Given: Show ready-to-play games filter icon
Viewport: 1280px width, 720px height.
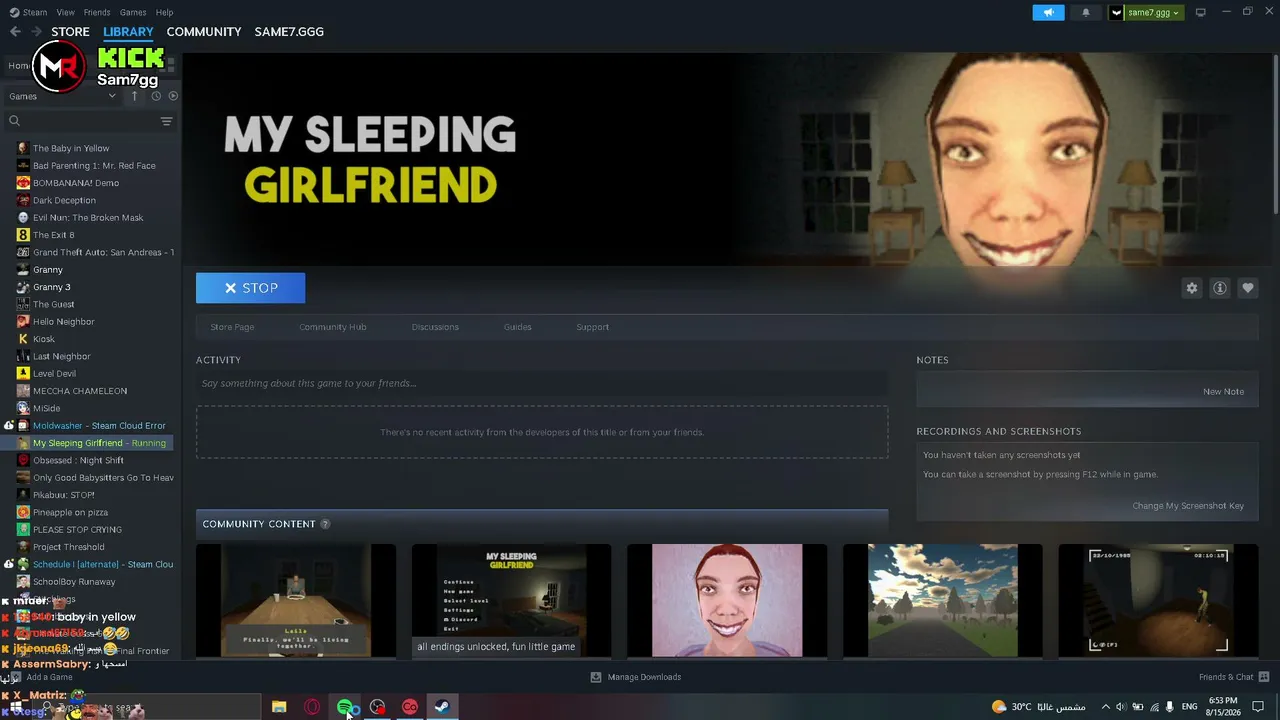Looking at the screenshot, I should click(x=173, y=96).
